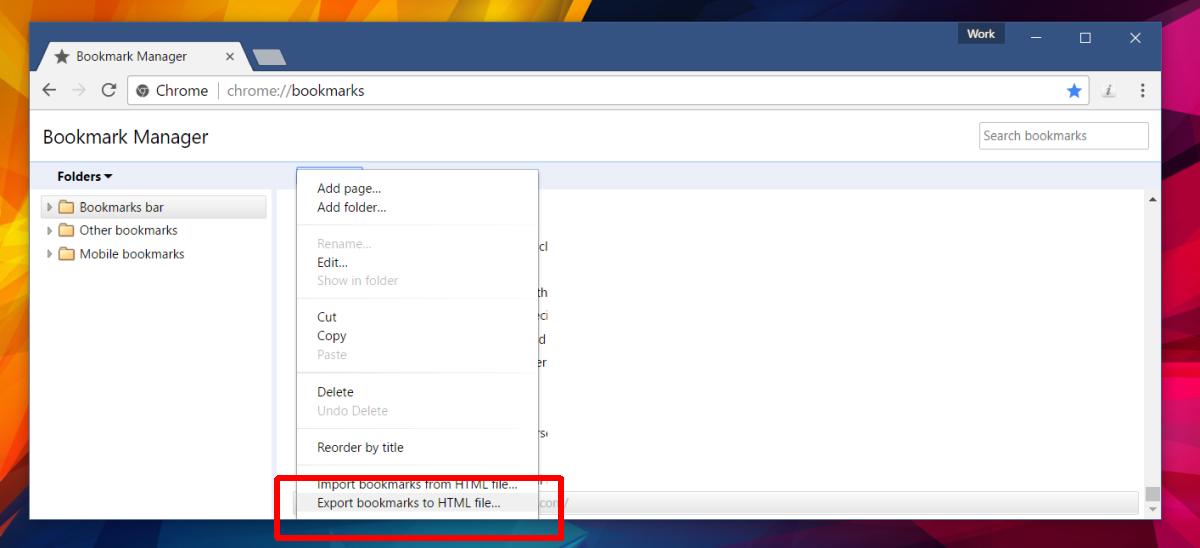The width and height of the screenshot is (1200, 548).
Task: Click the Chrome site info icon
Action: click(x=143, y=91)
